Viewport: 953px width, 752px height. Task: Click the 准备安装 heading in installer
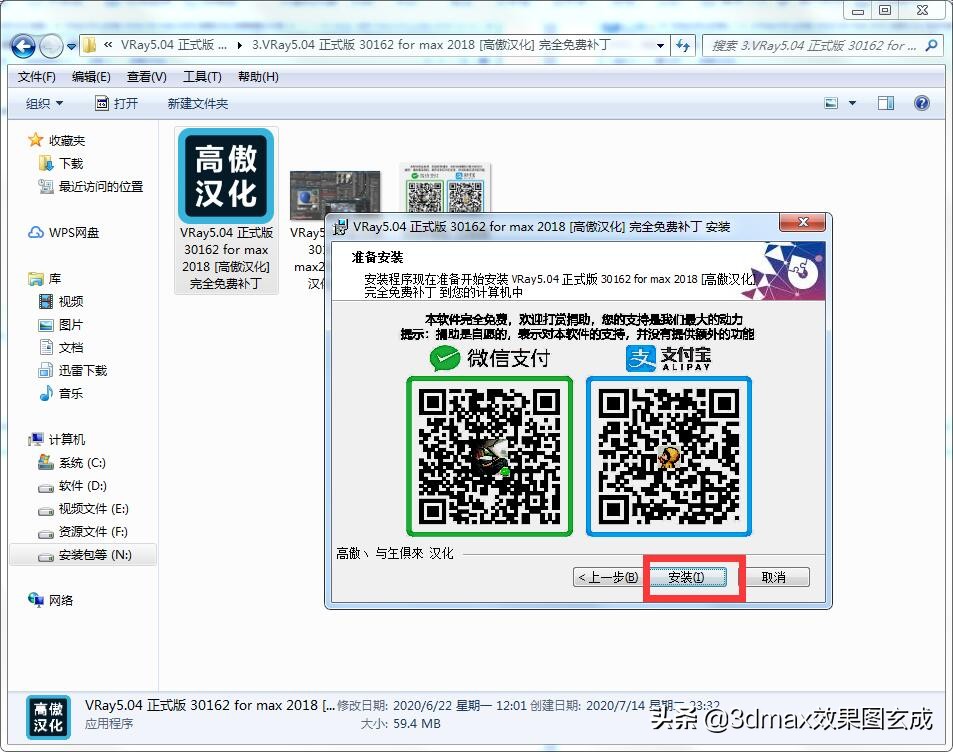tap(377, 257)
